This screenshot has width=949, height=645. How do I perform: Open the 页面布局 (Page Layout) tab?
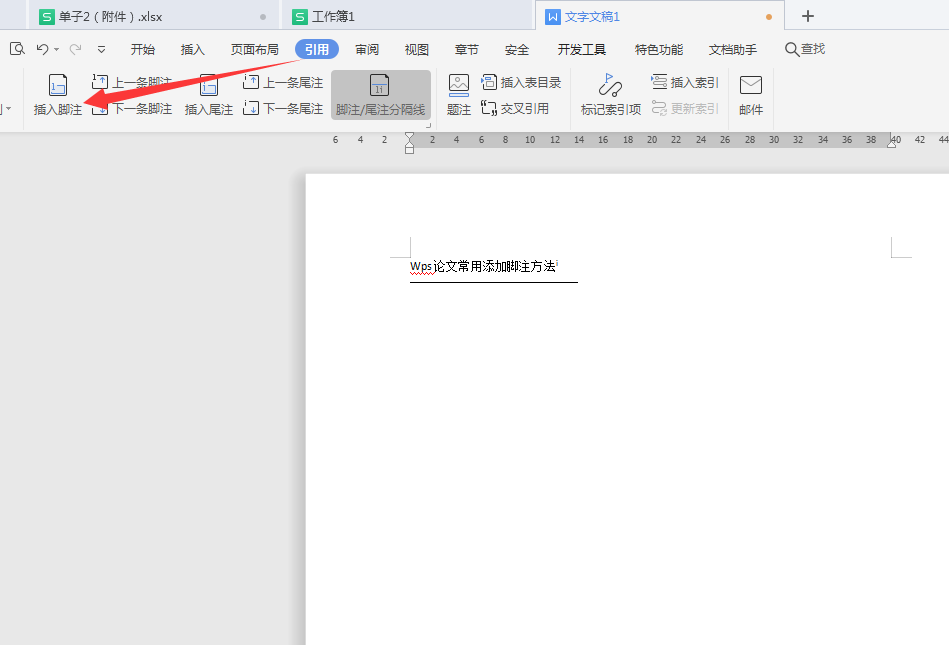tap(254, 49)
